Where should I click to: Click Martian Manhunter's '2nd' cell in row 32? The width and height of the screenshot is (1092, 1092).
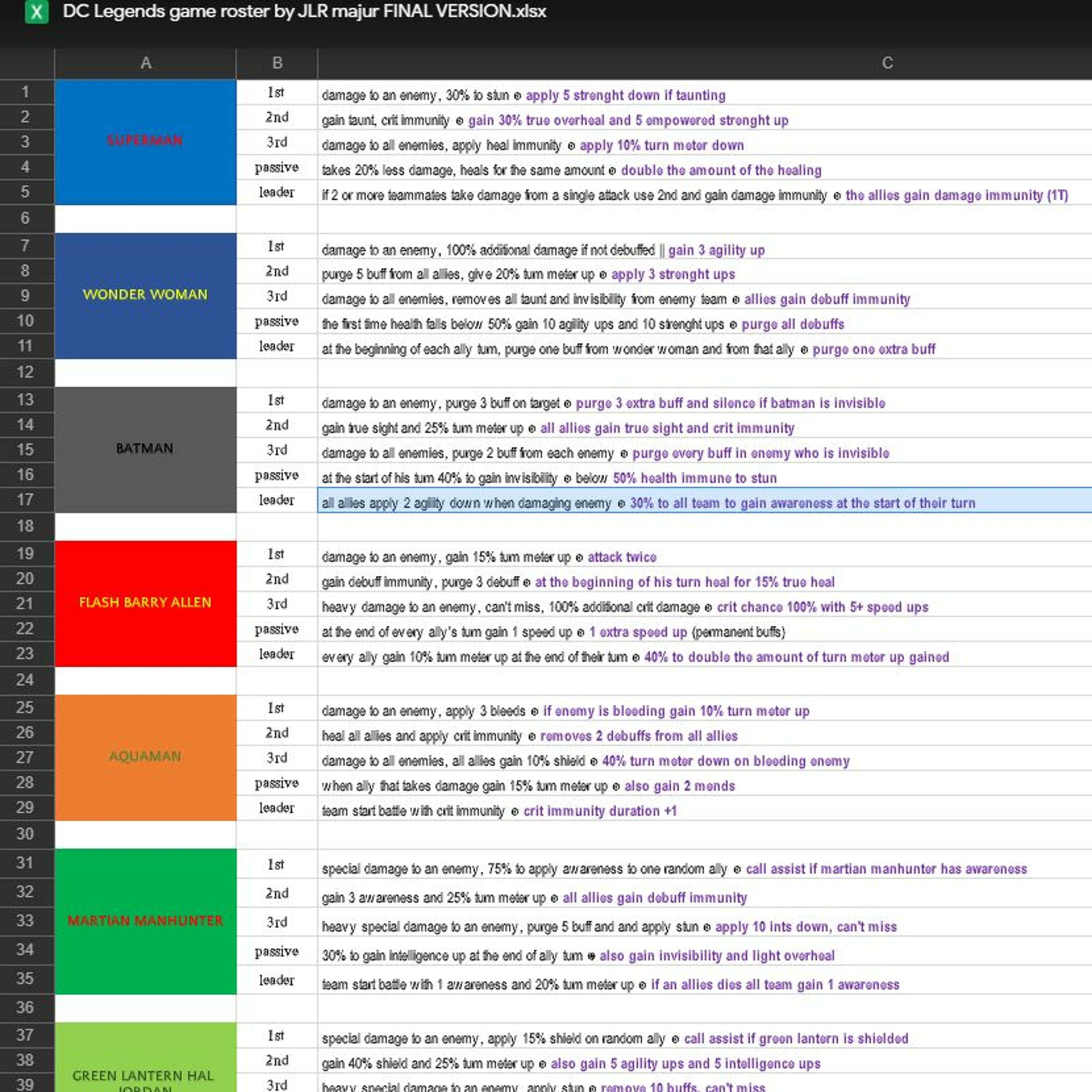pos(277,893)
